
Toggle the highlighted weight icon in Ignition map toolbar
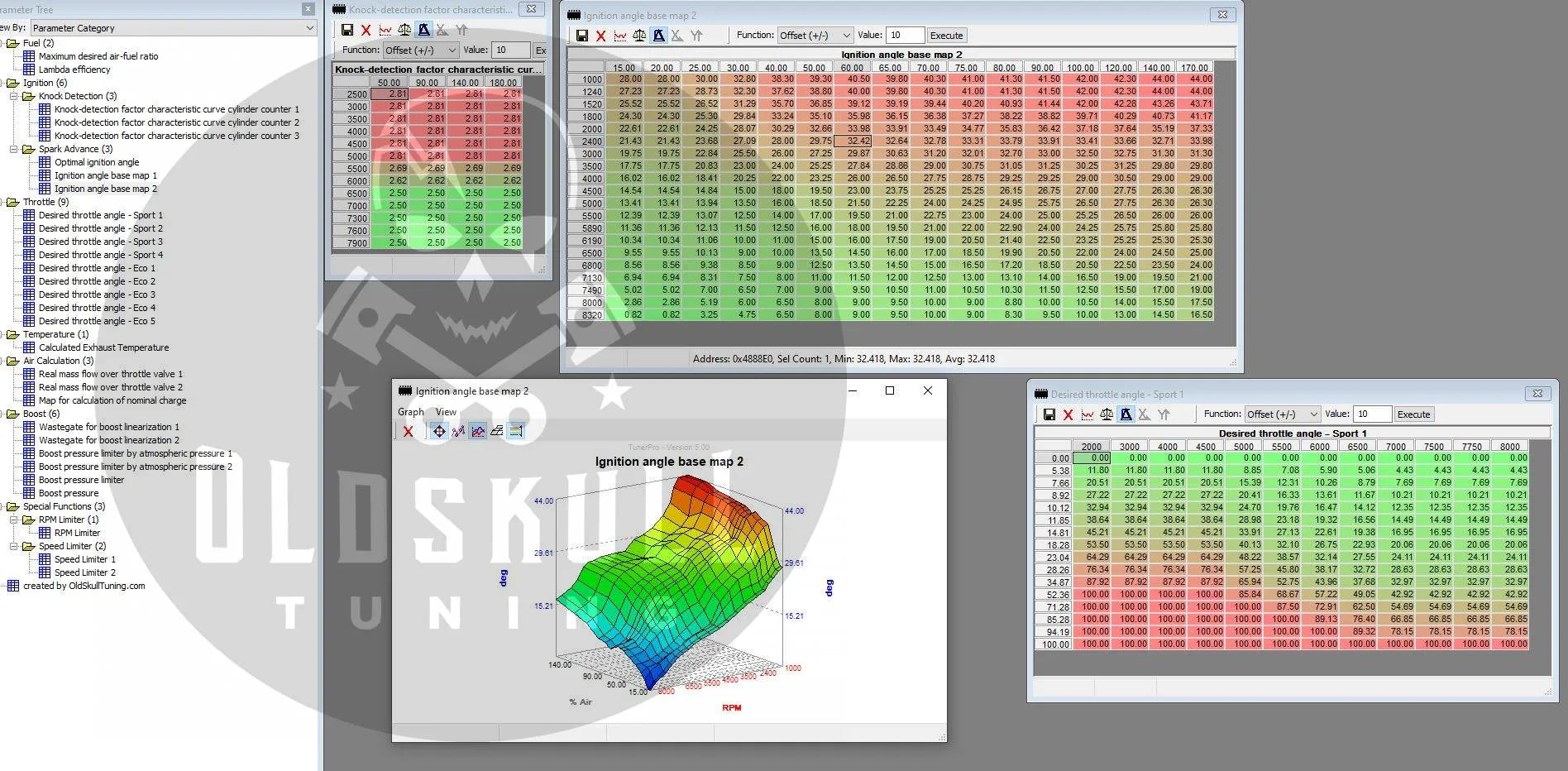(x=658, y=36)
